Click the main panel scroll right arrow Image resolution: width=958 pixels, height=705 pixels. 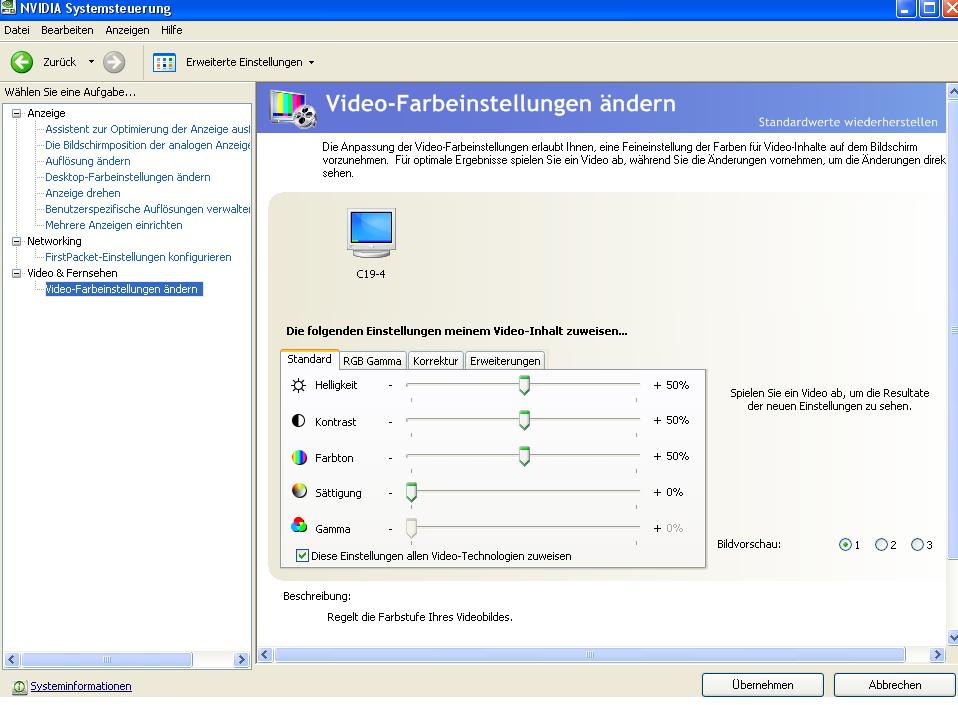937,655
